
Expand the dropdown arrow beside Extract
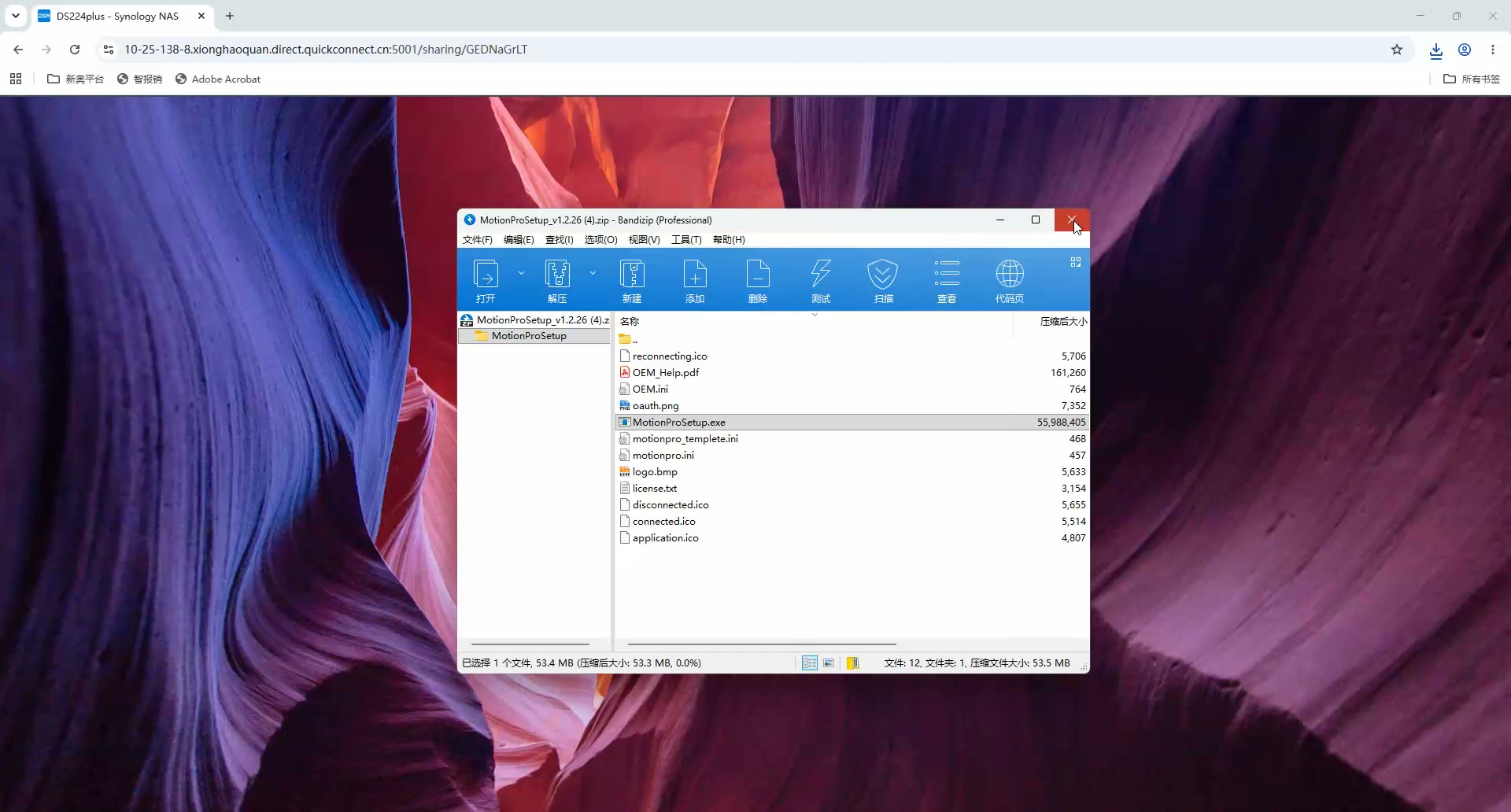click(x=593, y=273)
